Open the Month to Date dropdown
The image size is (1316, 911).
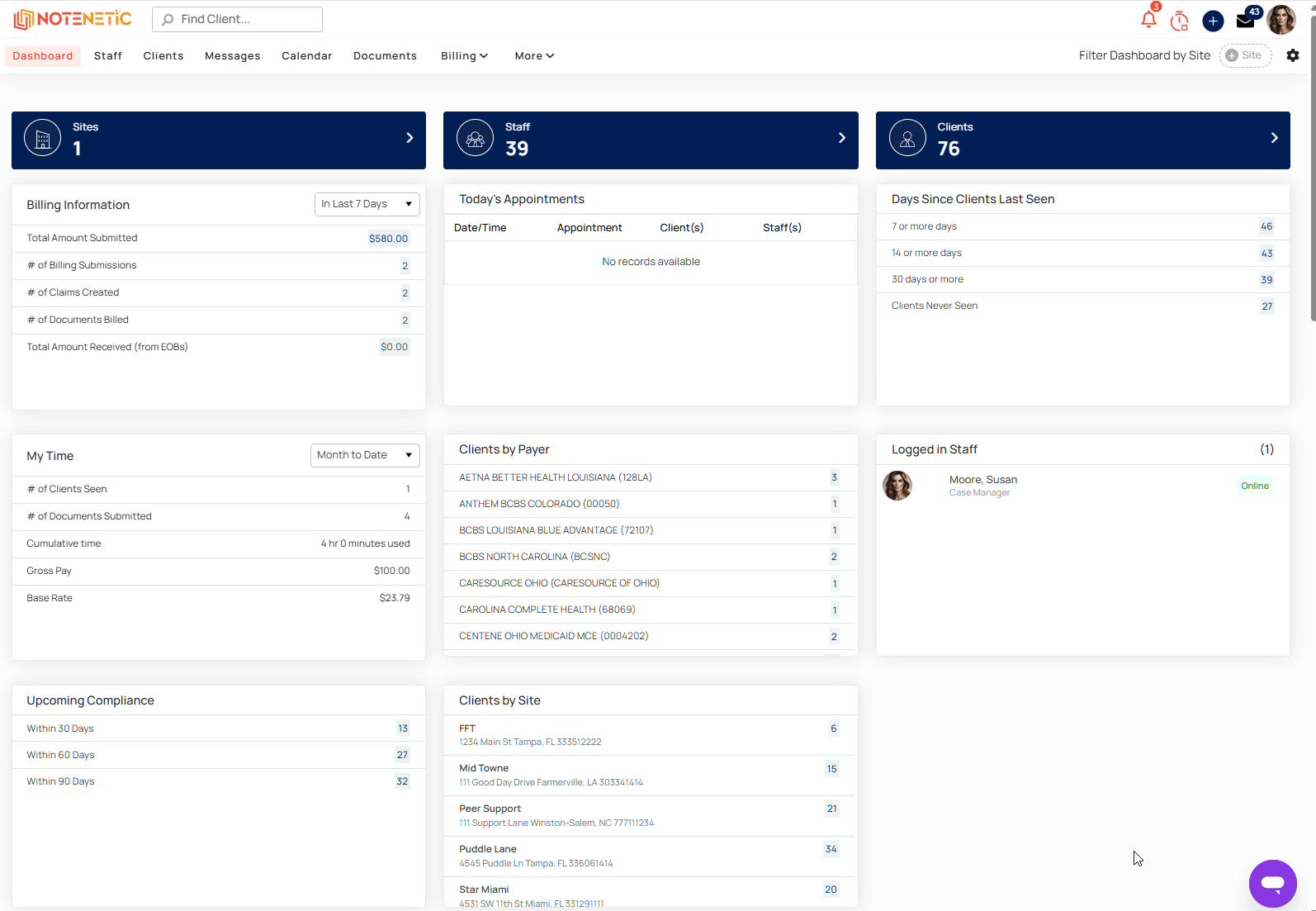(x=365, y=455)
